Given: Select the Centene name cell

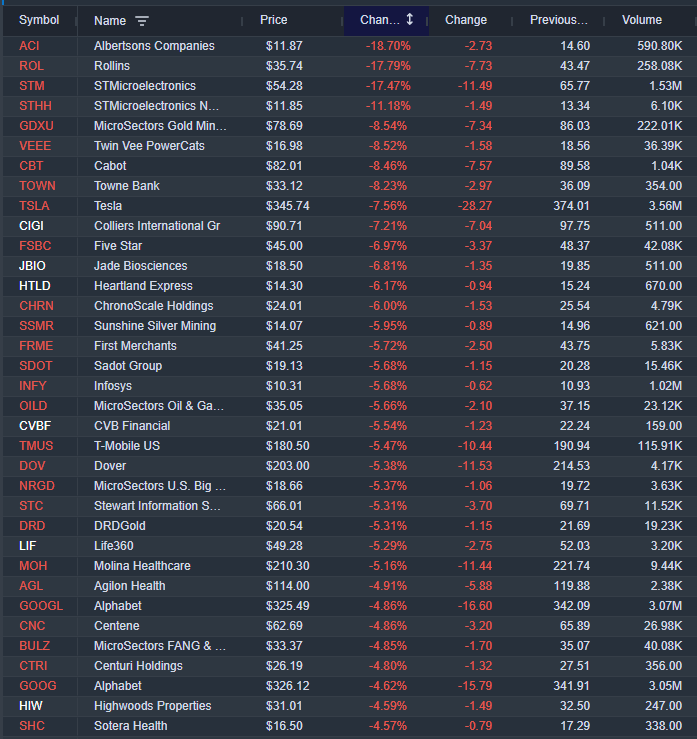Looking at the screenshot, I should 116,626.
